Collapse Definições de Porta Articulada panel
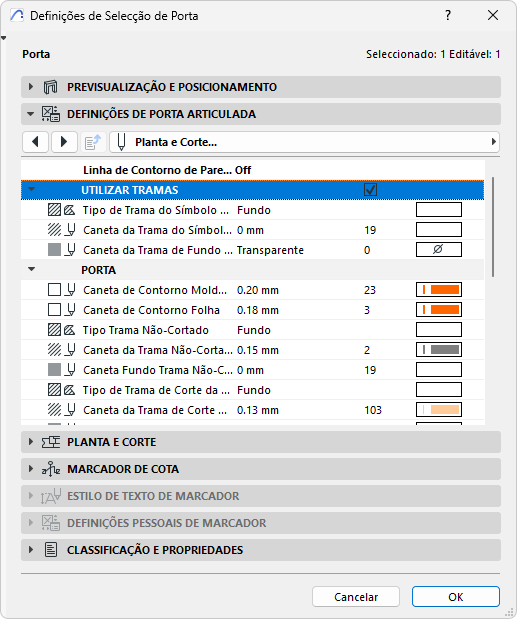Image resolution: width=517 pixels, height=619 pixels. (31, 114)
